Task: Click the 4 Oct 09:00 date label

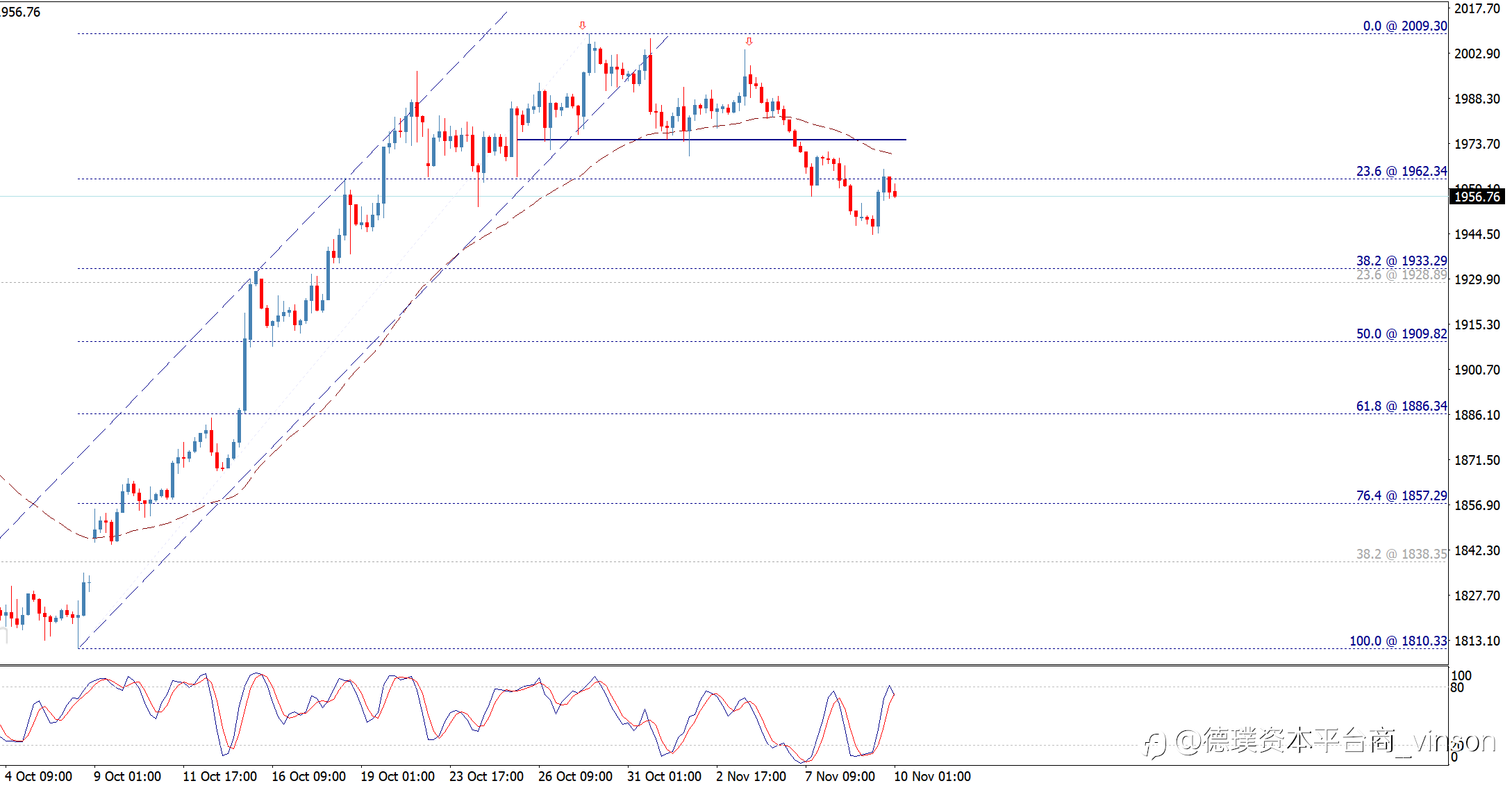Action: (x=38, y=776)
